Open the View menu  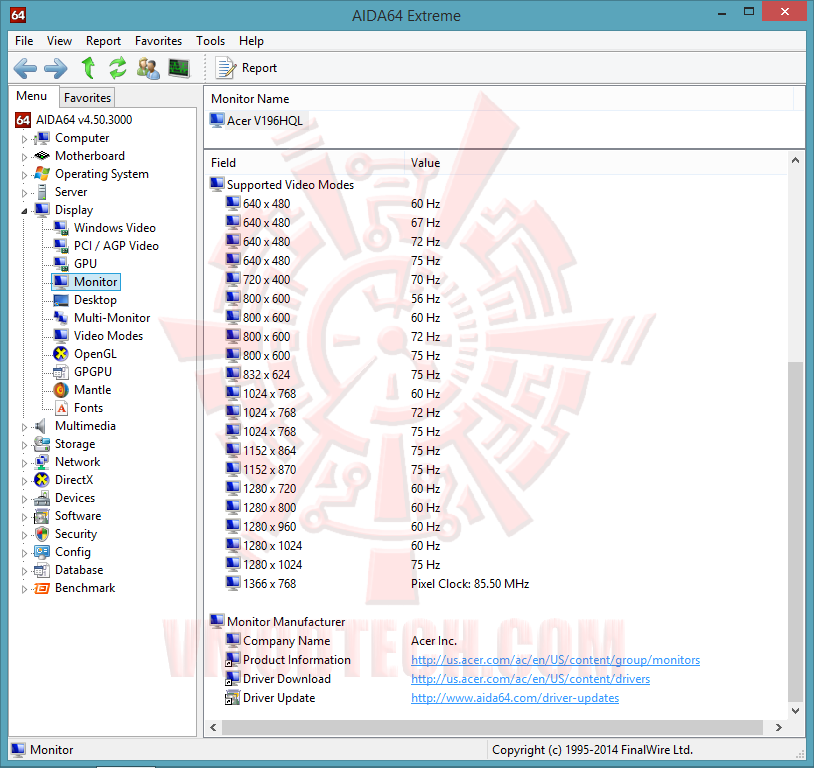[x=59, y=41]
